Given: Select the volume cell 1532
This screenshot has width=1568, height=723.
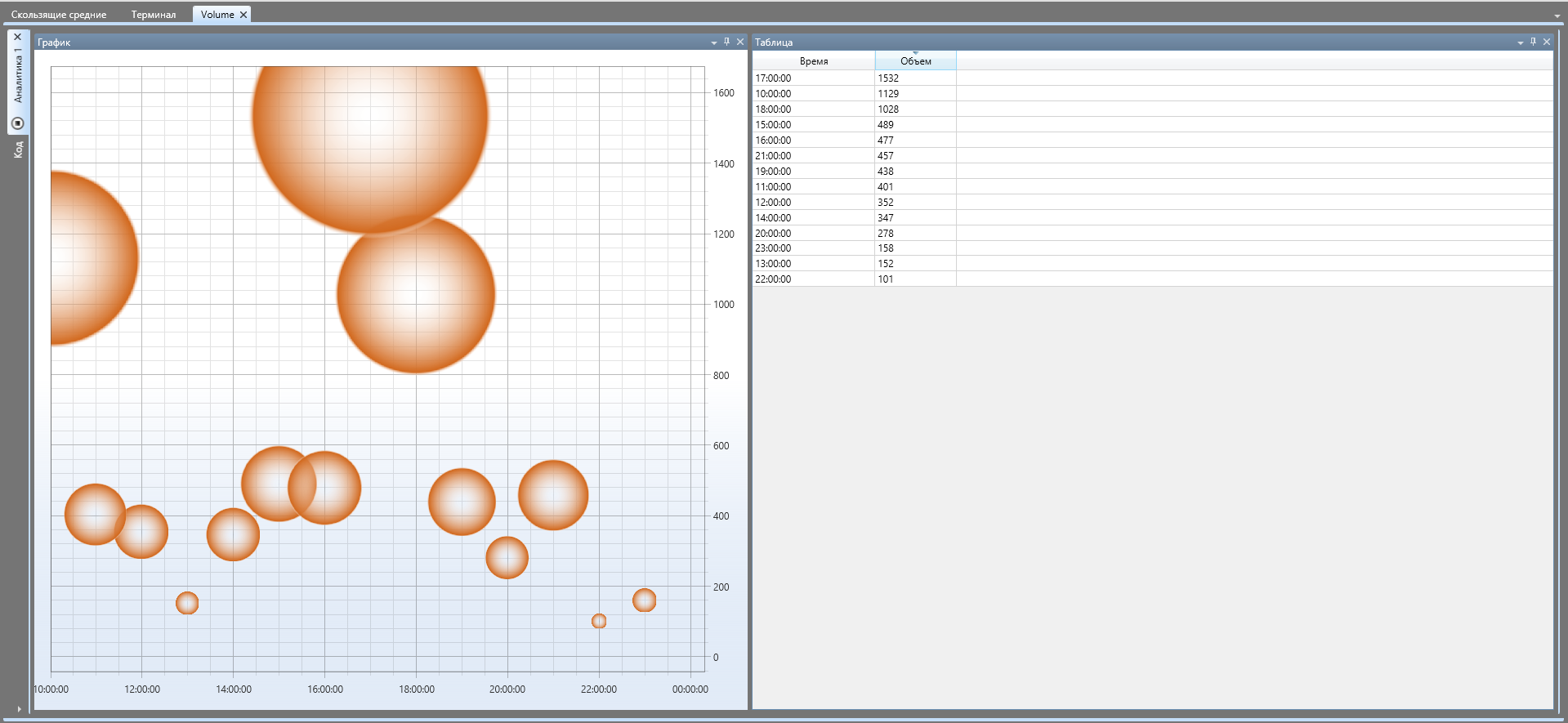Looking at the screenshot, I should pyautogui.click(x=916, y=78).
